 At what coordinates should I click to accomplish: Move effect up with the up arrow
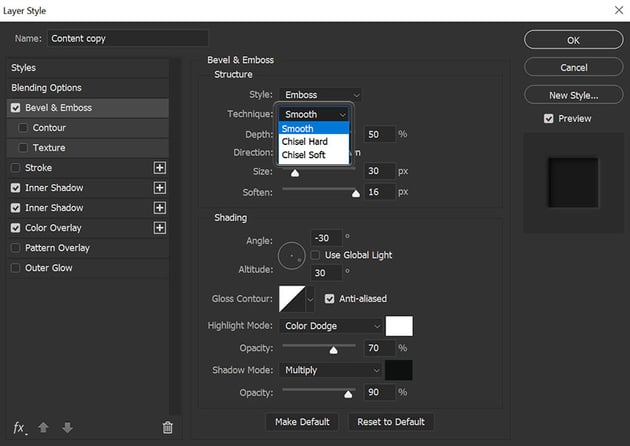coord(43,428)
